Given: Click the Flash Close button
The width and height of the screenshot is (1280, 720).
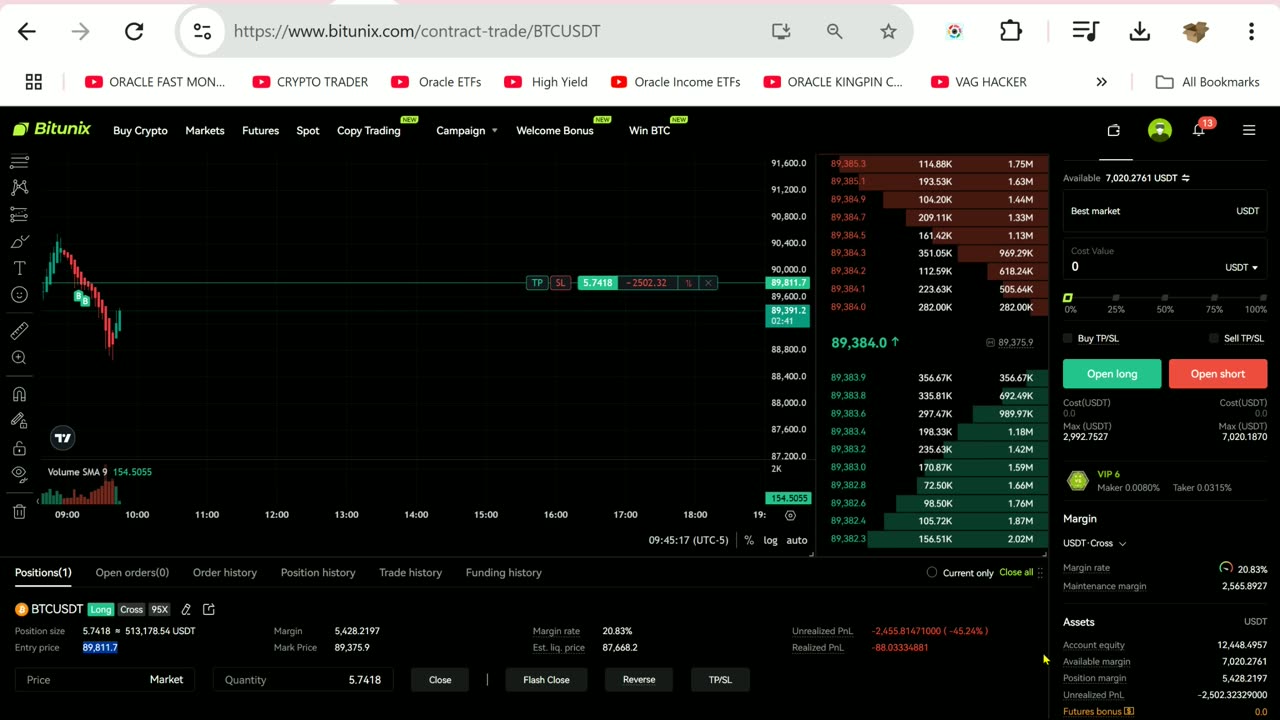Looking at the screenshot, I should click(x=546, y=680).
